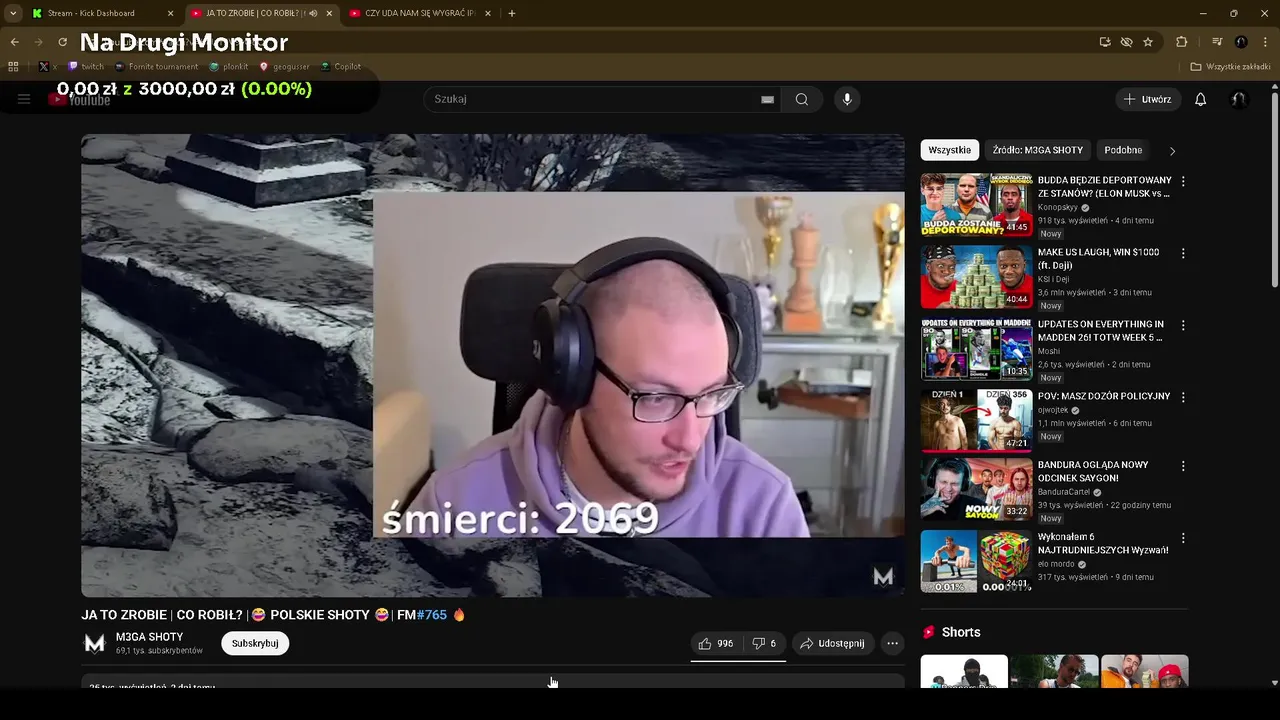
Task: Close the JA TO ZROBIE tab
Action: pyautogui.click(x=329, y=13)
